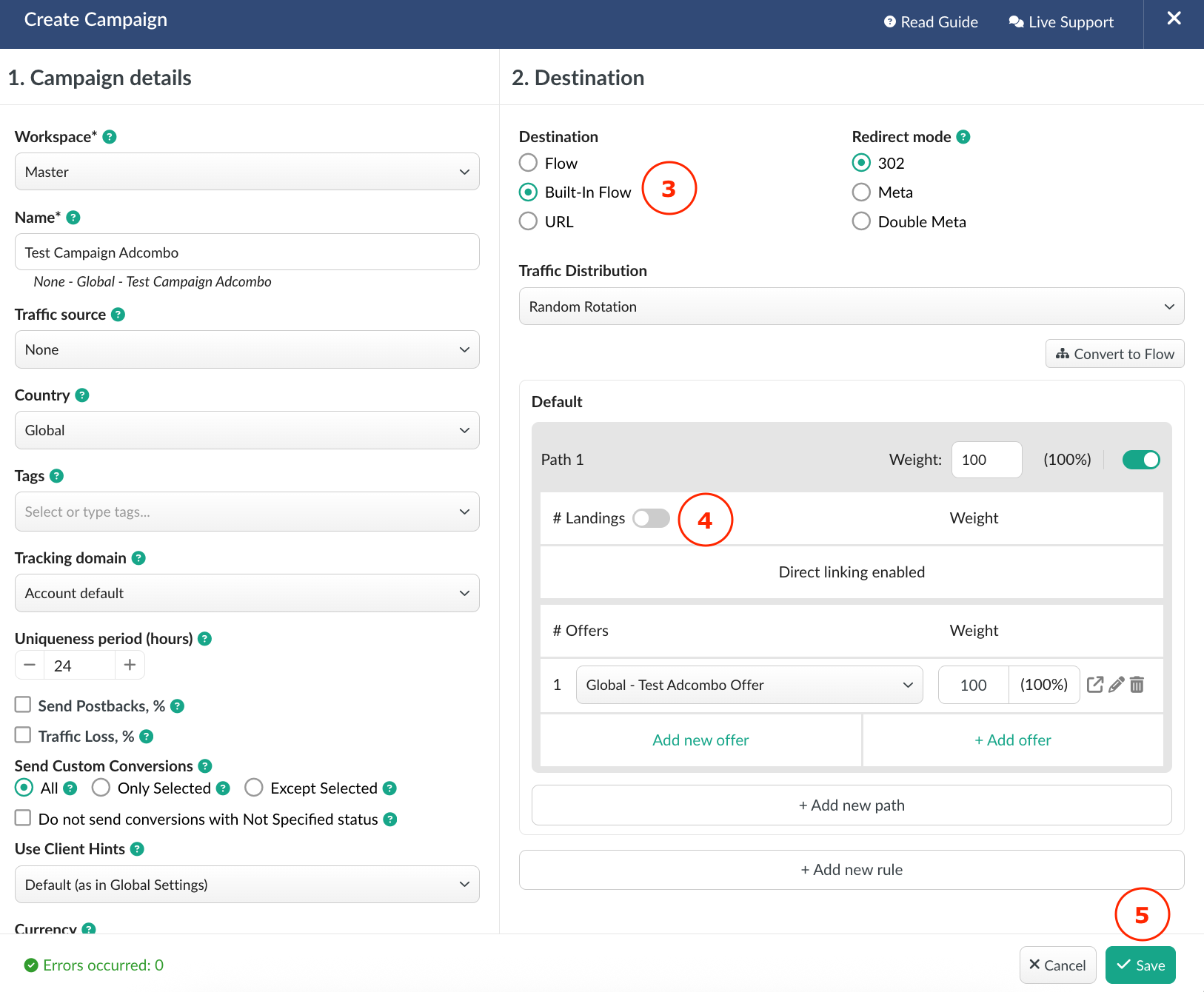This screenshot has height=992, width=1204.
Task: Decrease uniqueness period with minus icon
Action: coord(30,665)
